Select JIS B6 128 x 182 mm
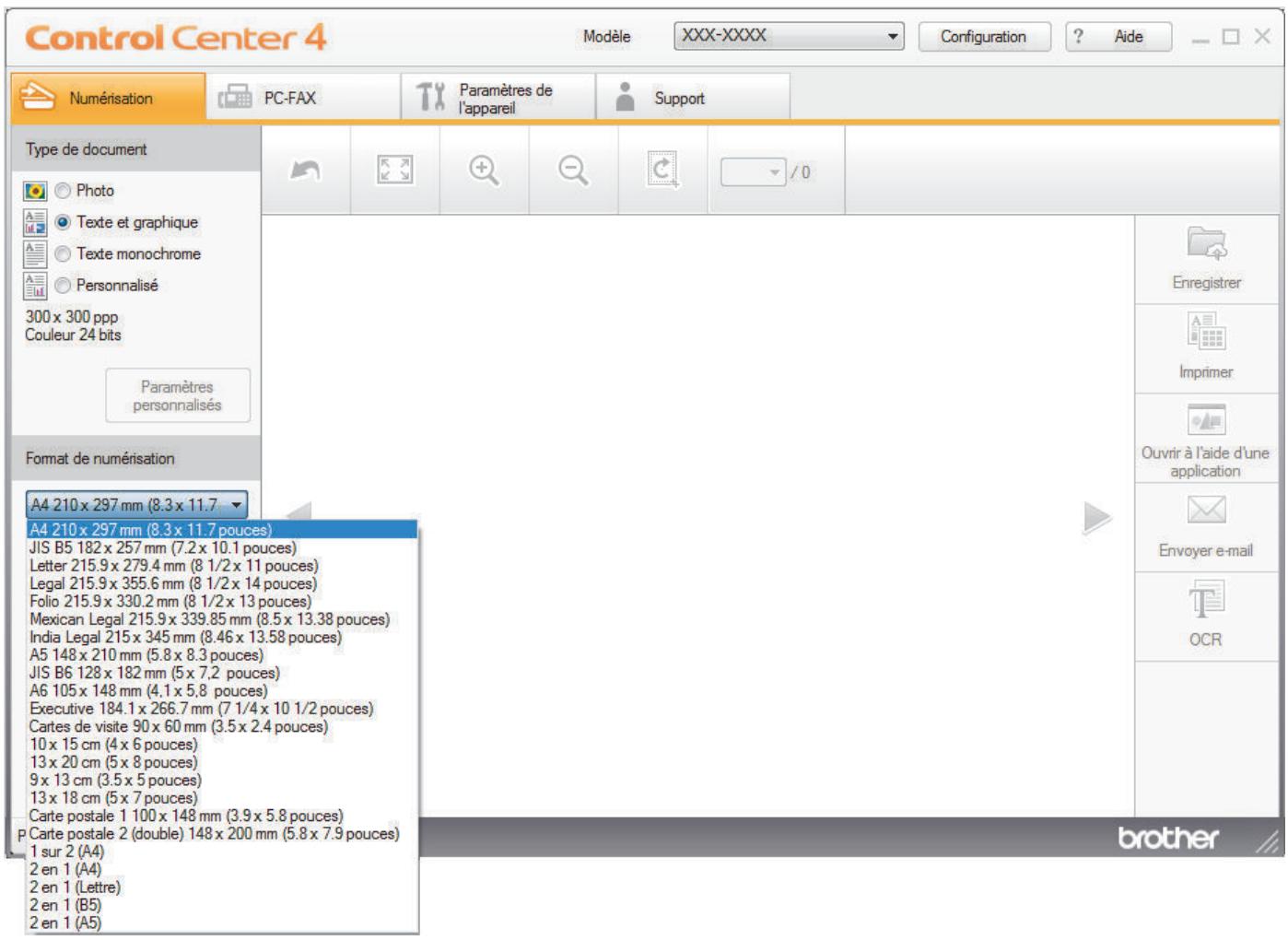The image size is (1288, 940). (x=222, y=673)
